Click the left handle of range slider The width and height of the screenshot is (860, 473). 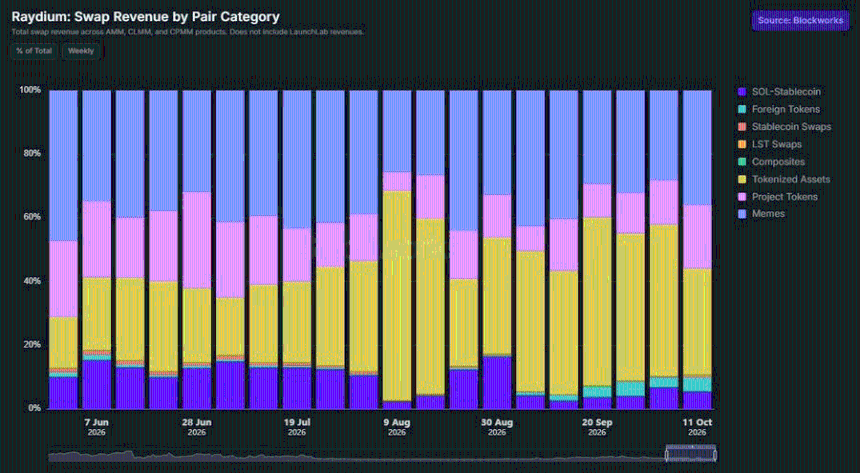coord(667,454)
